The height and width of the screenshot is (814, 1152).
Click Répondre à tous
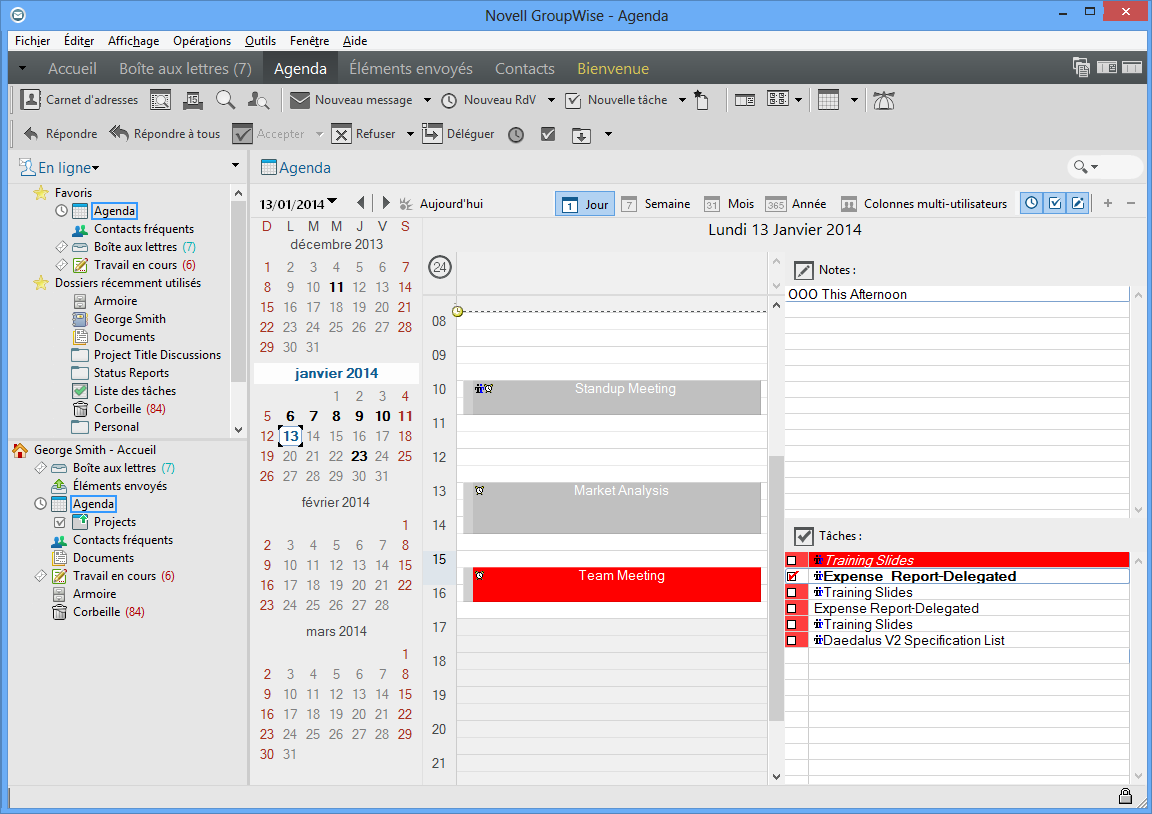click(165, 134)
